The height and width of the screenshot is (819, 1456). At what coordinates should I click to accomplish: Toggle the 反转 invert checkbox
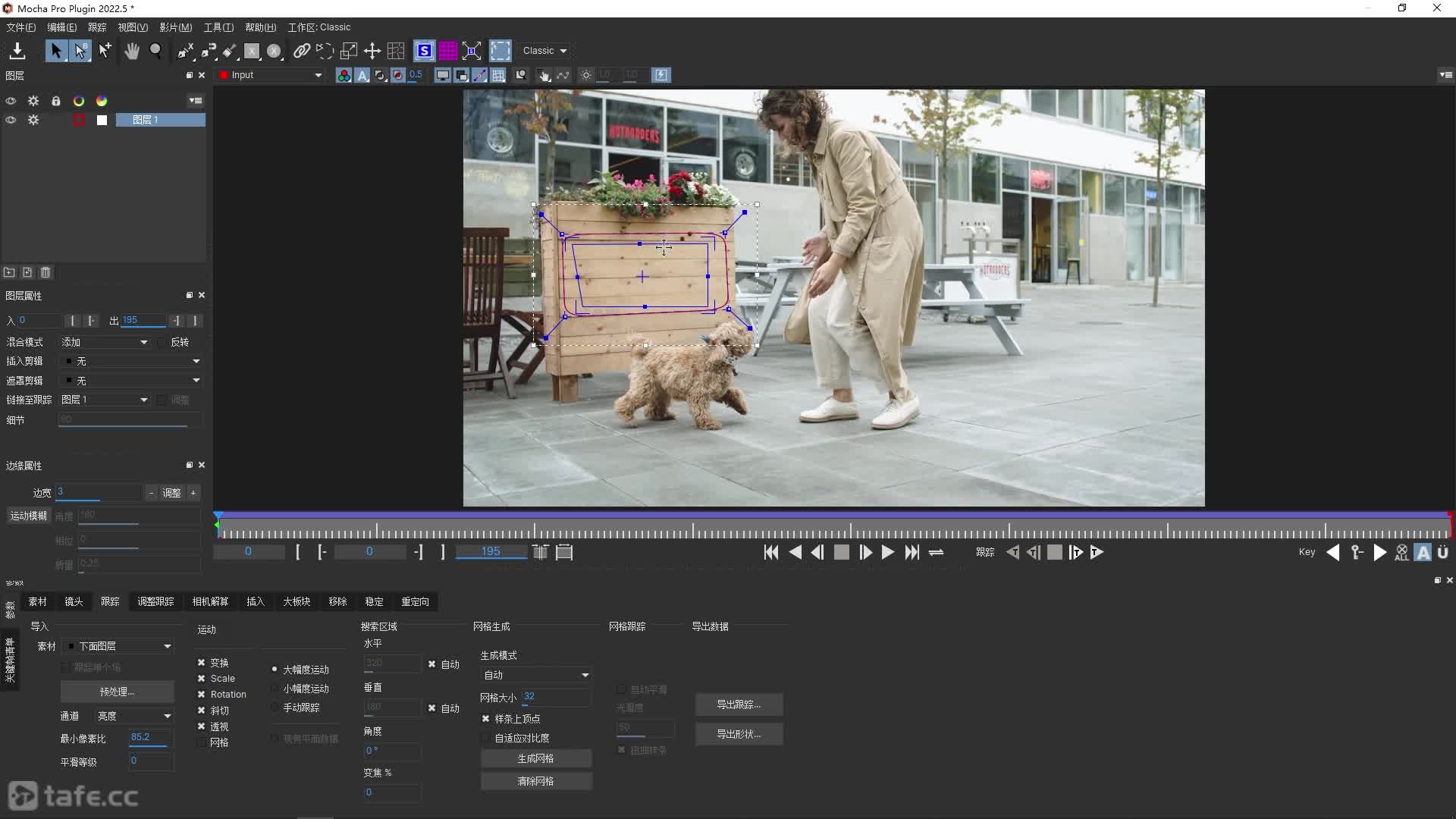162,343
